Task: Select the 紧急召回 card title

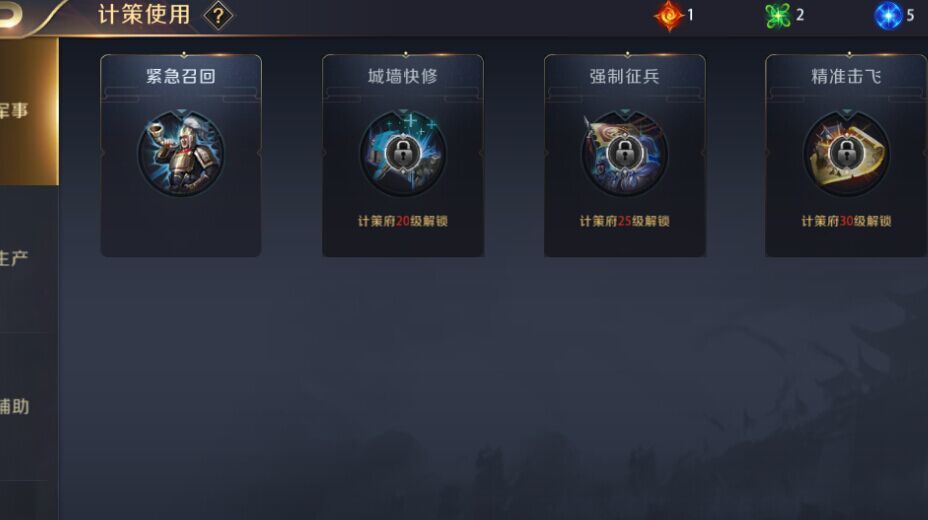Action: (x=181, y=76)
